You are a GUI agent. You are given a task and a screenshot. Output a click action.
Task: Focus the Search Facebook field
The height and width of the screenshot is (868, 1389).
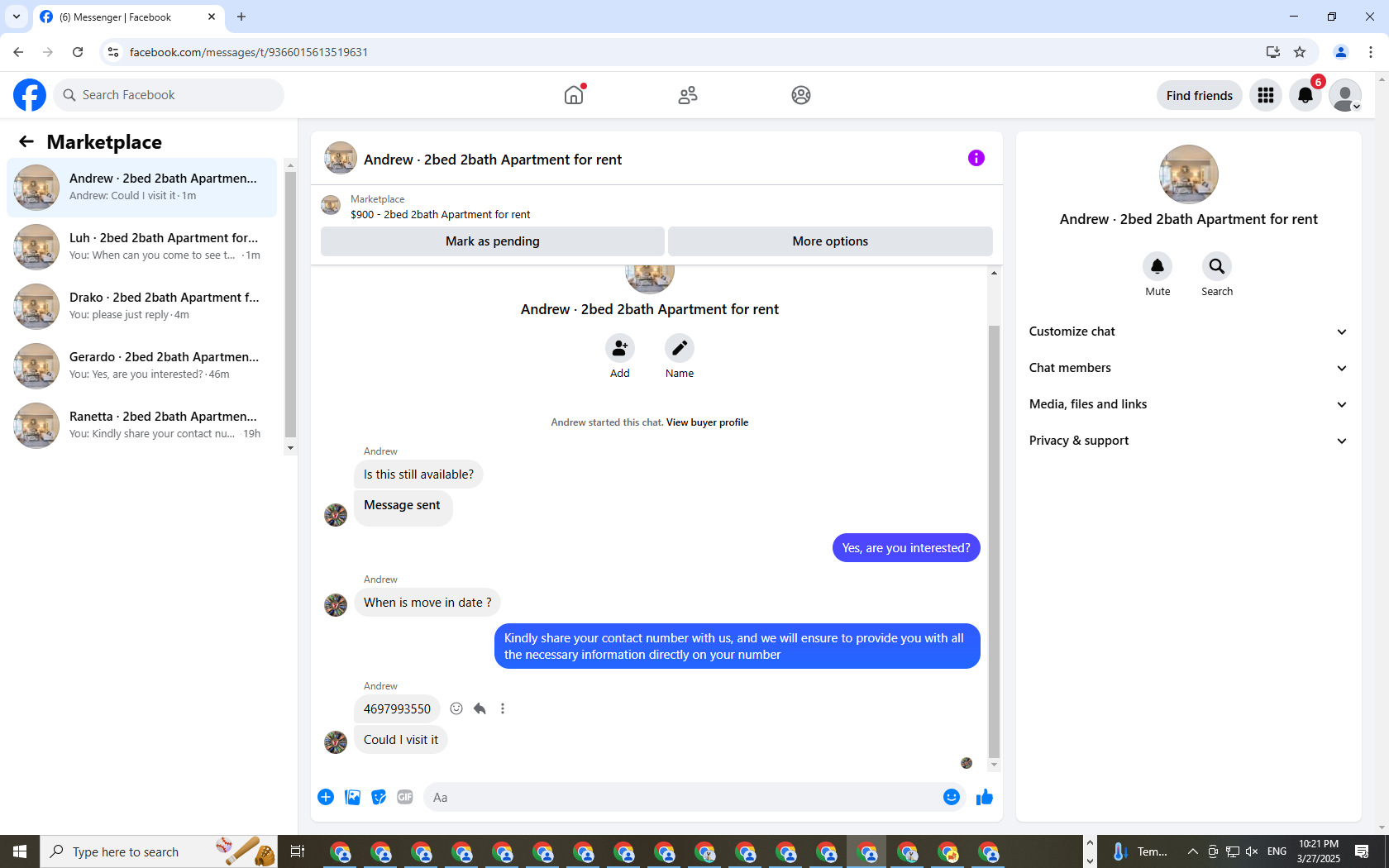(x=169, y=95)
